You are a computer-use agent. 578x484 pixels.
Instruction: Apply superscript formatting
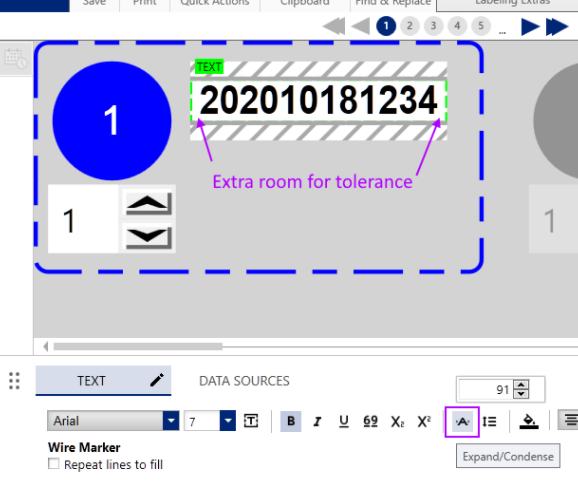click(424, 421)
